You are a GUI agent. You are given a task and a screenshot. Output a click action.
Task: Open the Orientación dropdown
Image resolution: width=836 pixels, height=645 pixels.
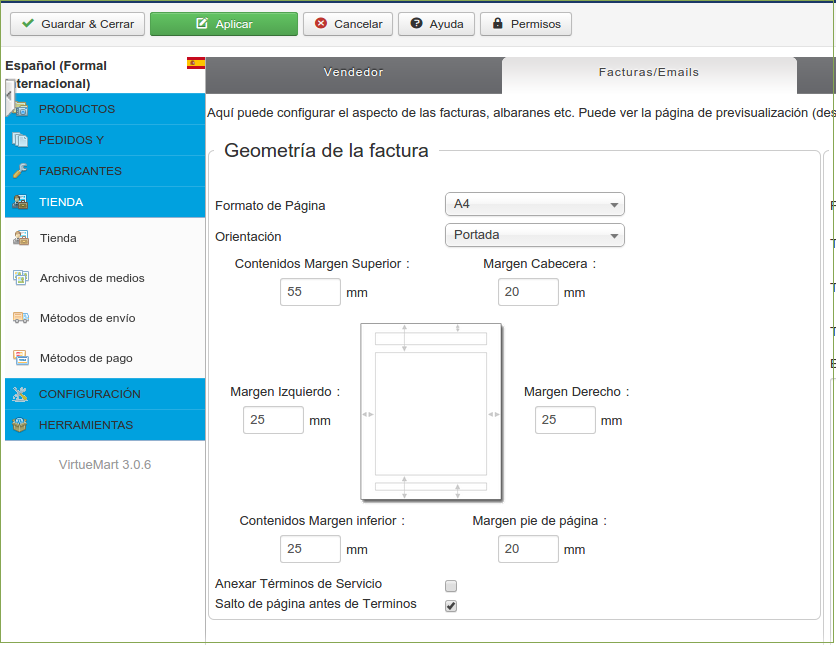click(535, 235)
